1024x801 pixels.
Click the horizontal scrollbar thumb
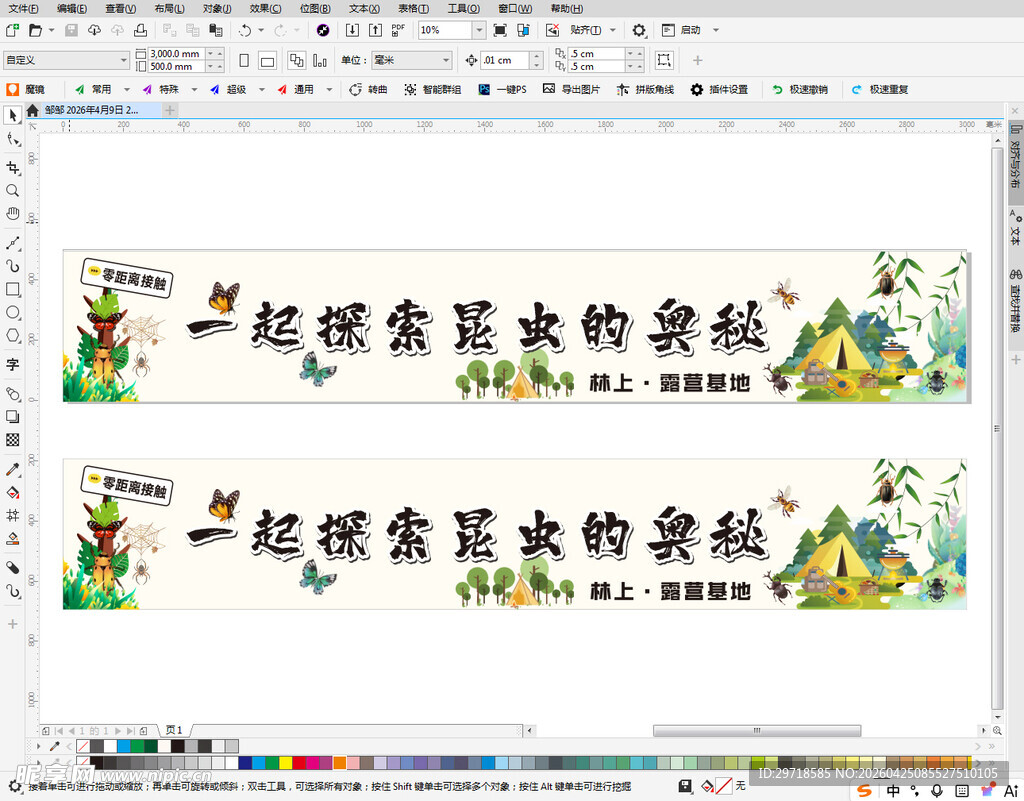(757, 730)
